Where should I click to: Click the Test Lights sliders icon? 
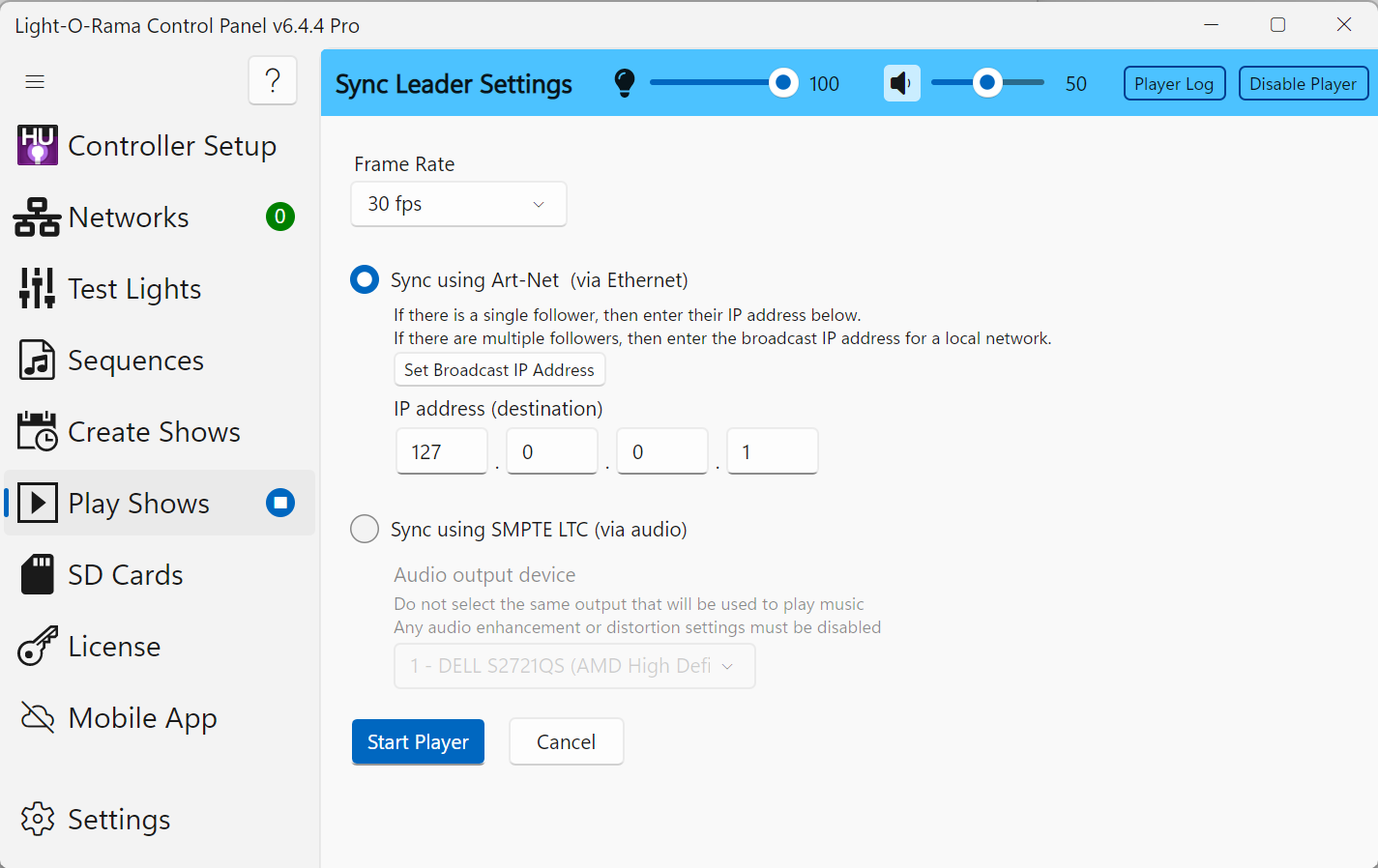pos(37,289)
